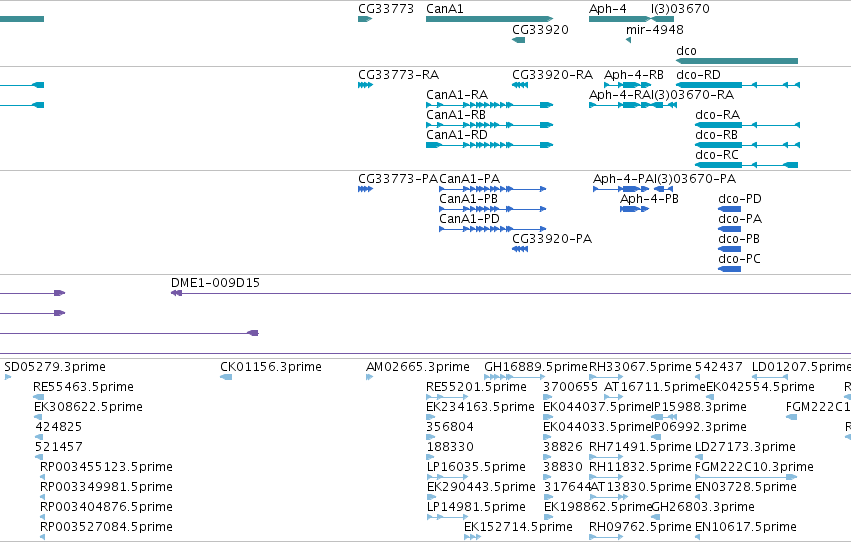Select EST RH71491.5prime

(606, 457)
